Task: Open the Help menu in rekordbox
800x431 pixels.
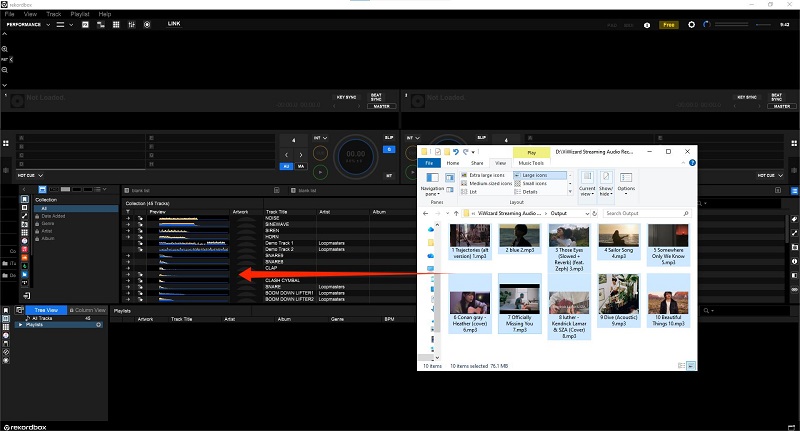Action: tap(105, 14)
